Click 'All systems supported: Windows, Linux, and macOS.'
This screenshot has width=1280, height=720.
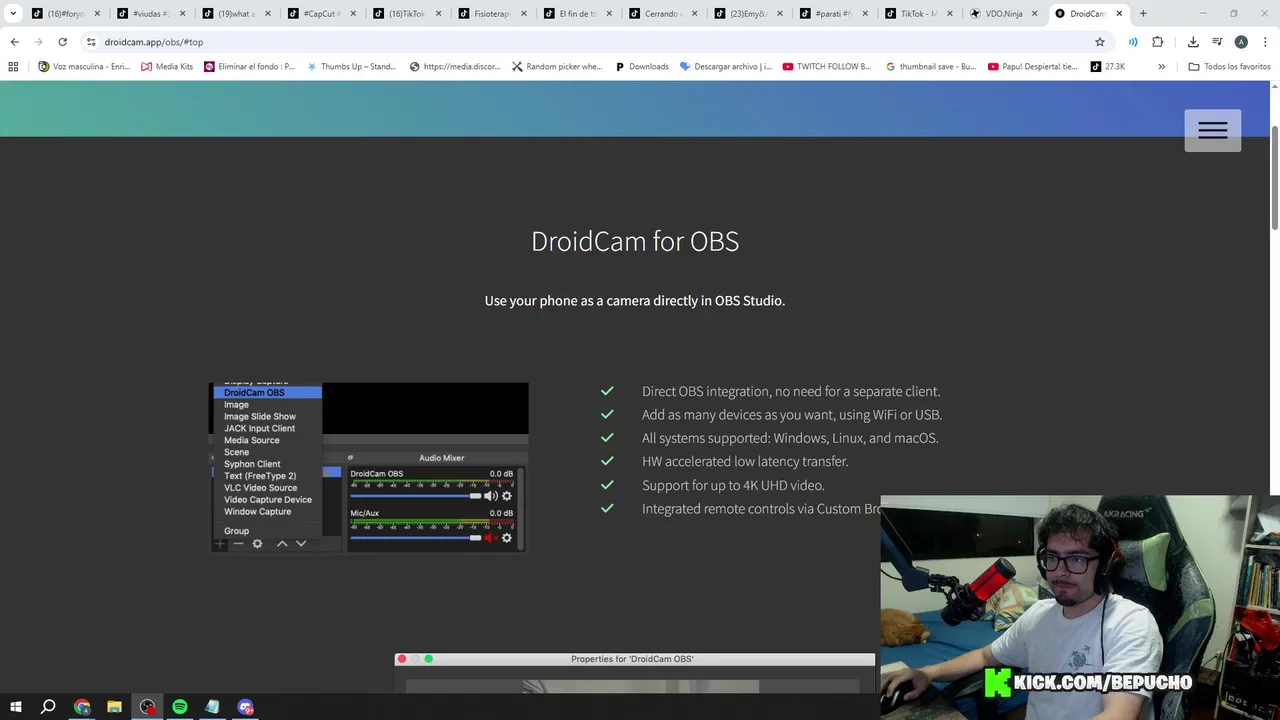tap(790, 438)
